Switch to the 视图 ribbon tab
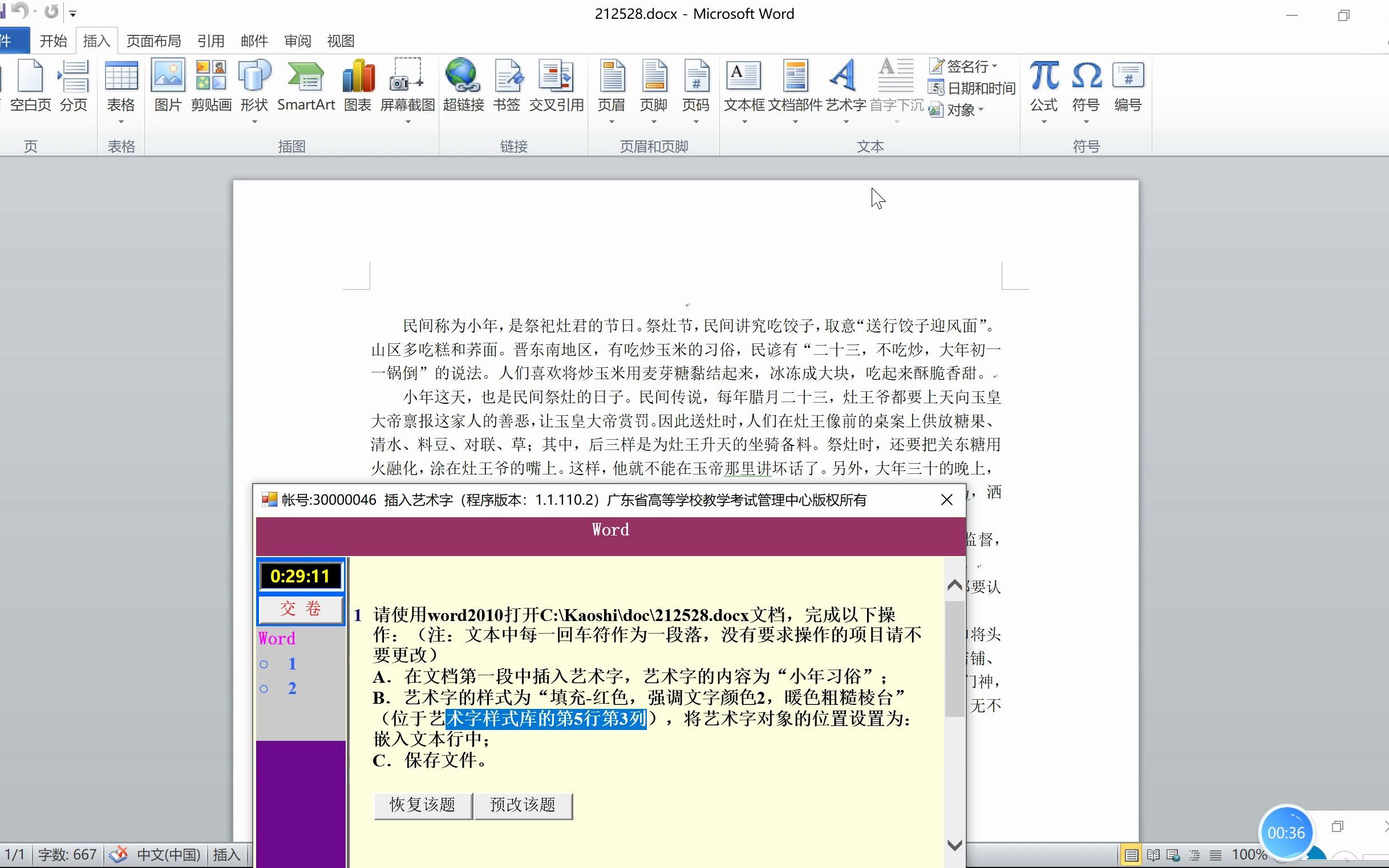1389x868 pixels. (341, 40)
